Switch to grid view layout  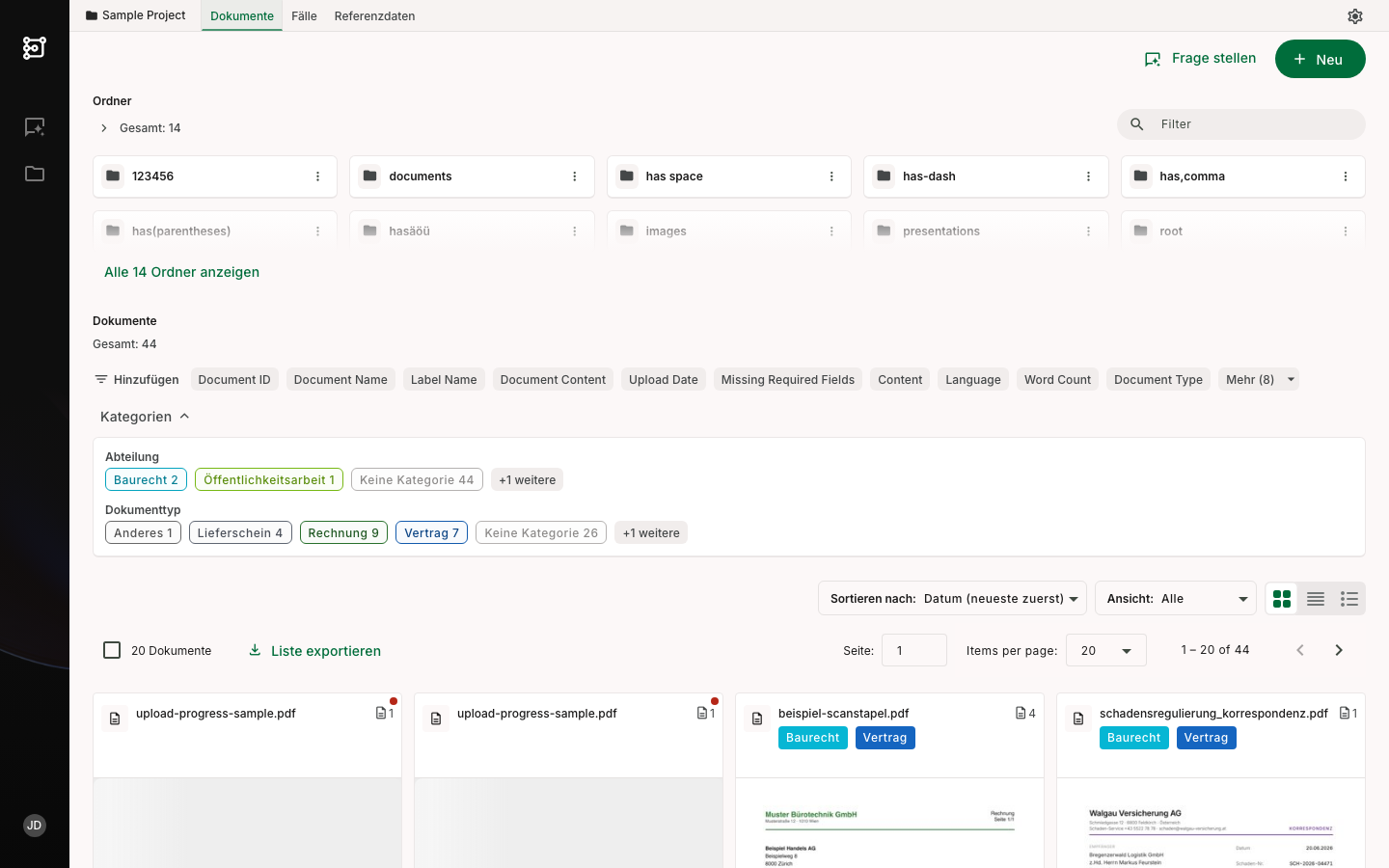[x=1282, y=599]
